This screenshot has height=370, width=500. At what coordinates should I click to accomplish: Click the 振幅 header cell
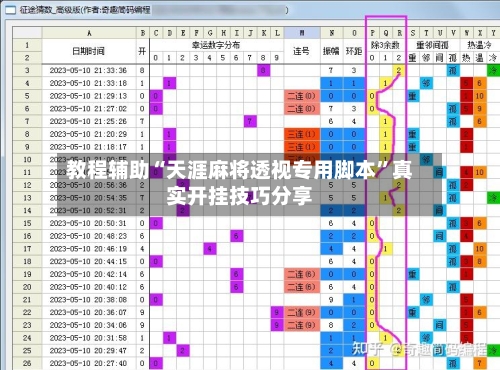332,51
